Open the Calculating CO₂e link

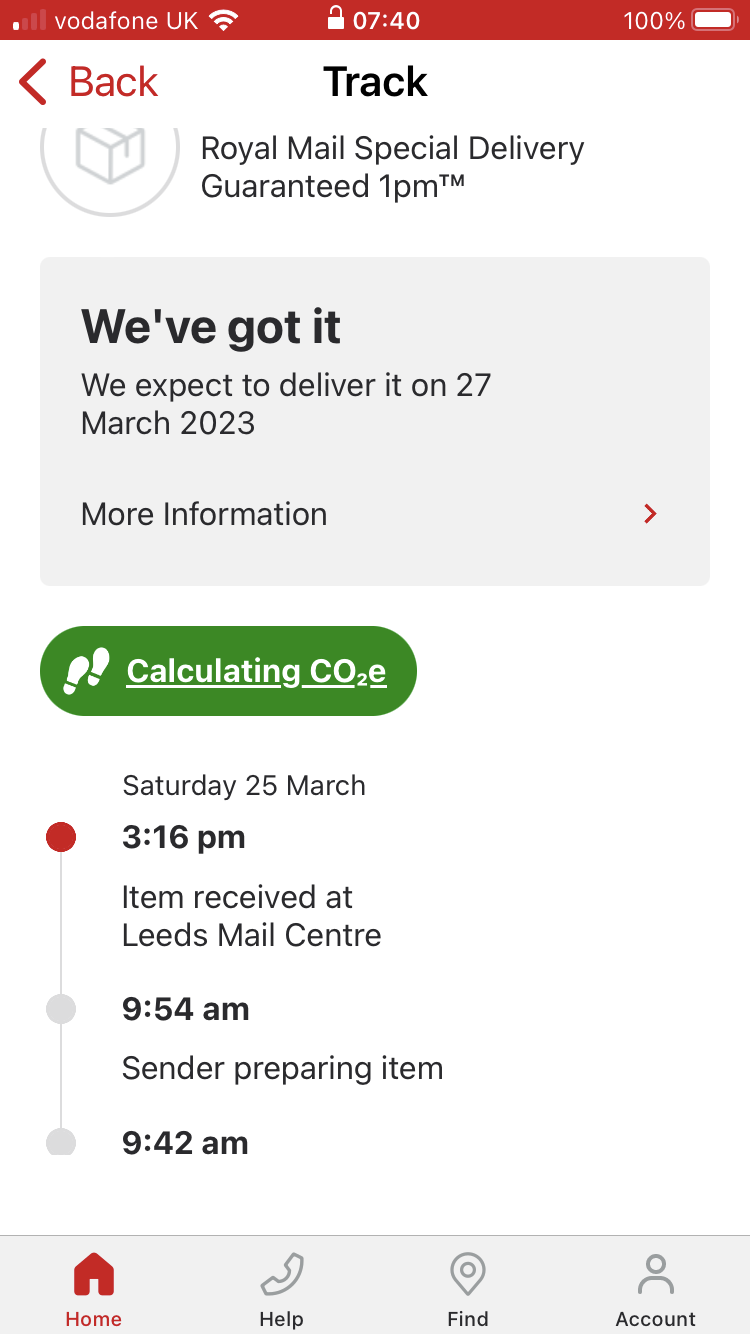pyautogui.click(x=256, y=671)
